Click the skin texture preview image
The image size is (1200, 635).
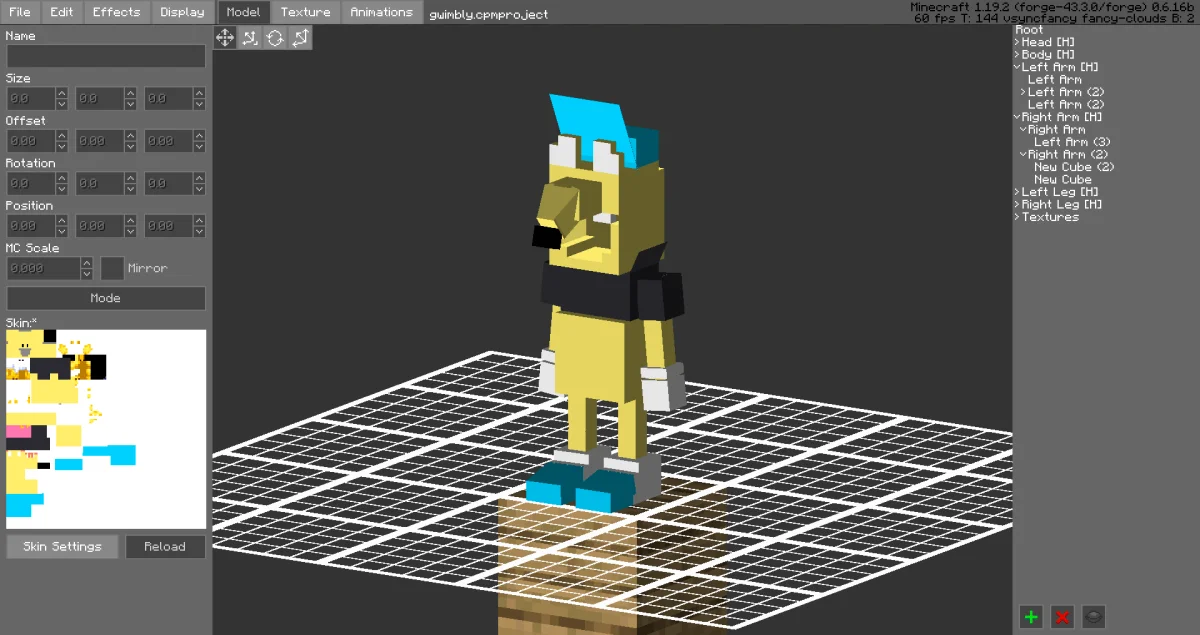tap(106, 429)
